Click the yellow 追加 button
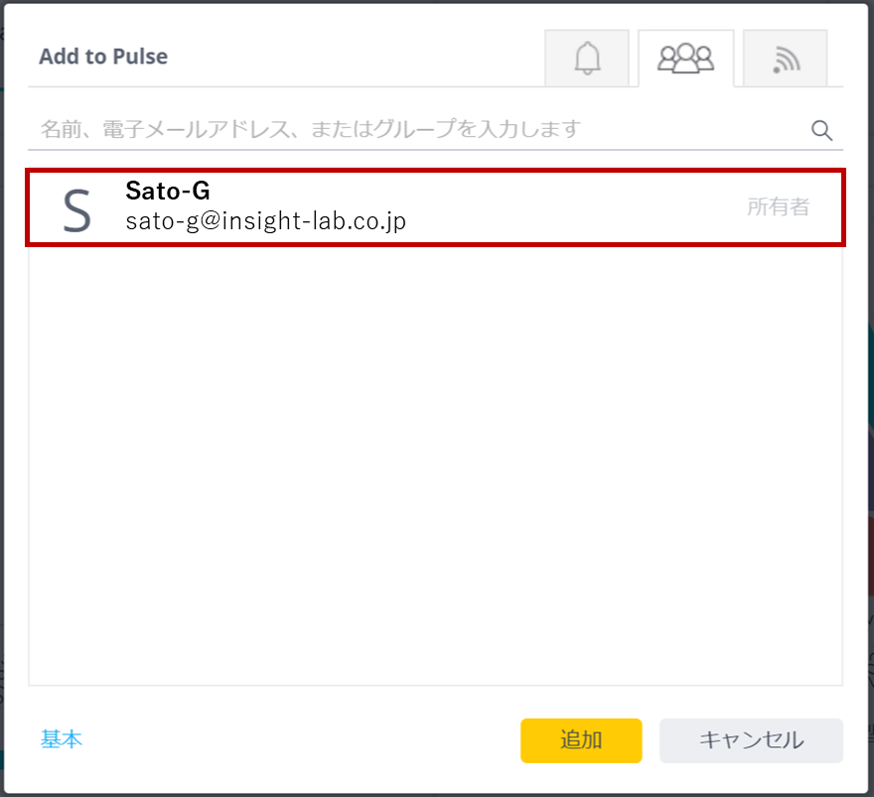The height and width of the screenshot is (797, 874). tap(581, 740)
